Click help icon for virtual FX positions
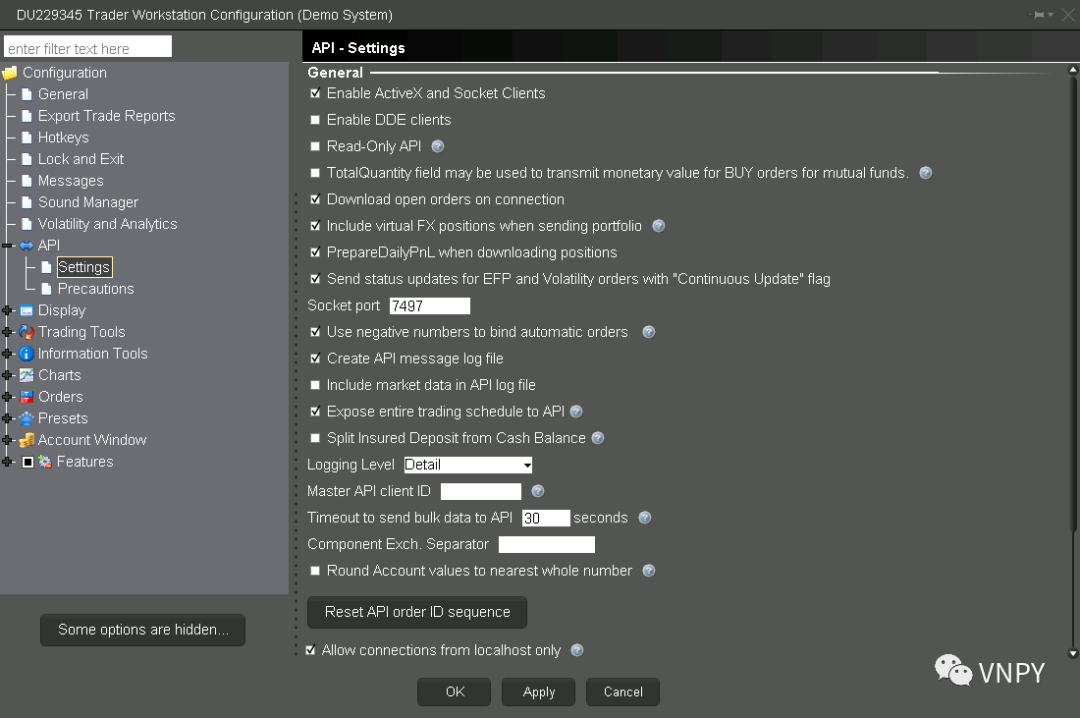1080x718 pixels. pos(658,226)
